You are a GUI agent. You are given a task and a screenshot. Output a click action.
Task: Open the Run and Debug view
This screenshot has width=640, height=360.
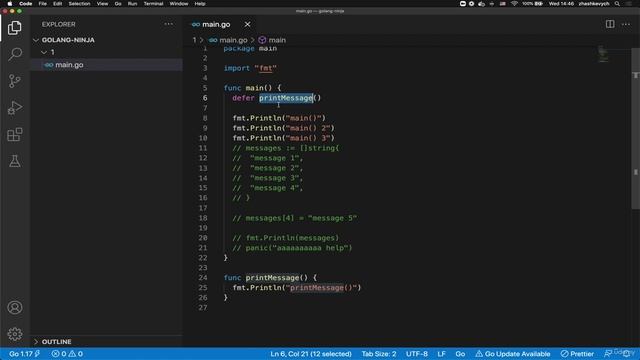coord(15,108)
